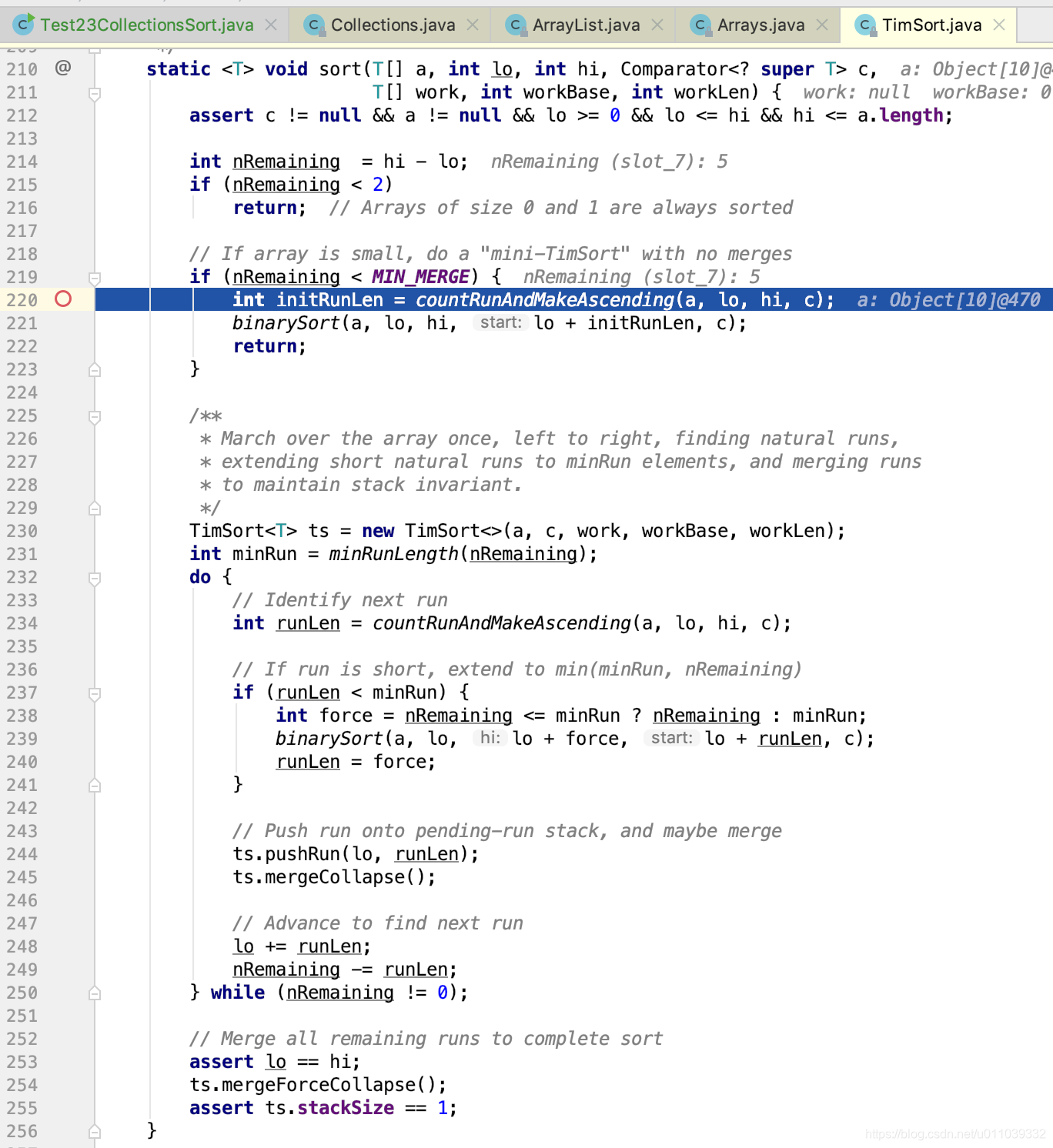Collapse the if block fold at line 219
Screen dimensions: 1053x1148
coord(94,277)
